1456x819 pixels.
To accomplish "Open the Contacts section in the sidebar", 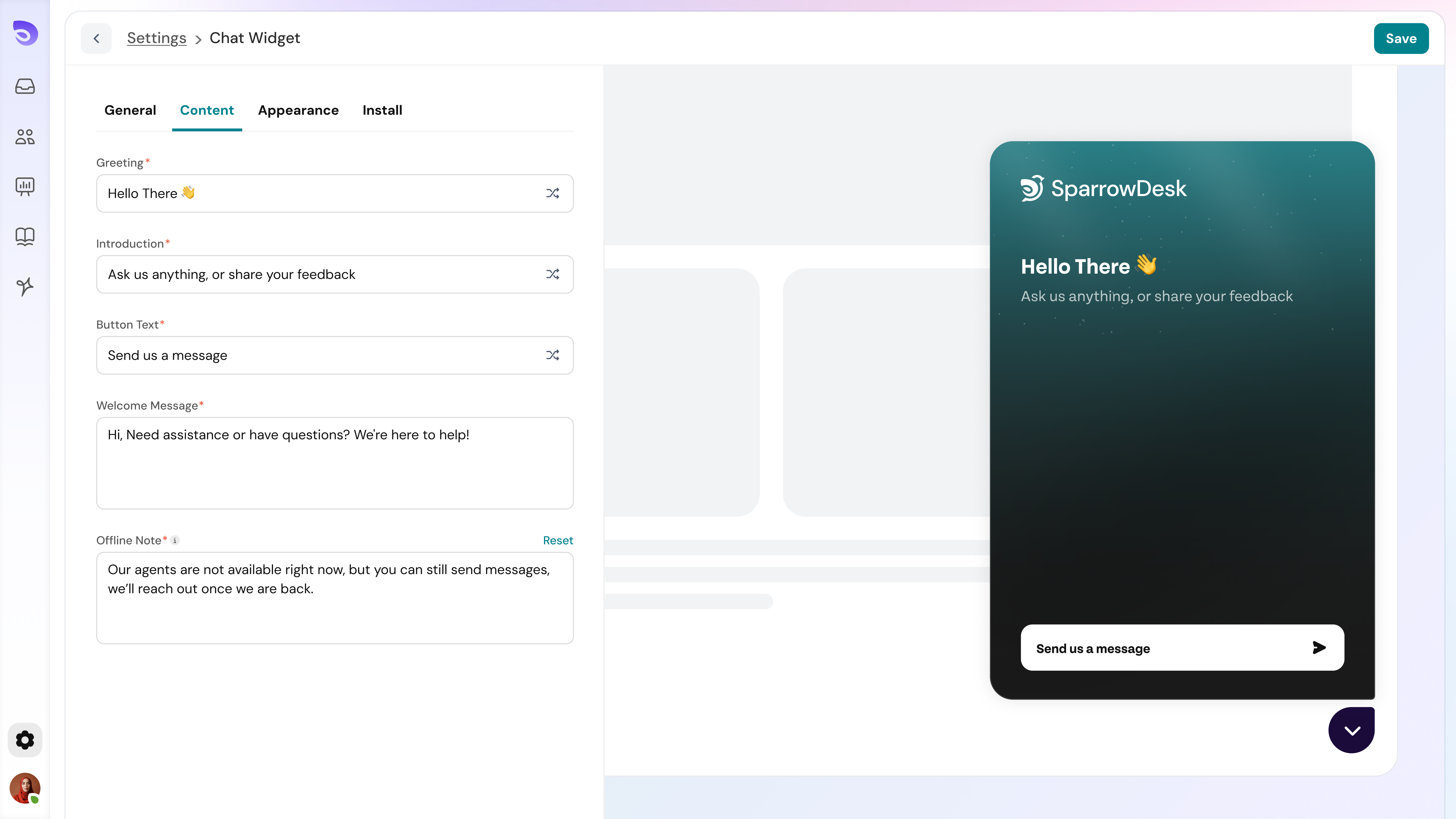I will [x=24, y=137].
